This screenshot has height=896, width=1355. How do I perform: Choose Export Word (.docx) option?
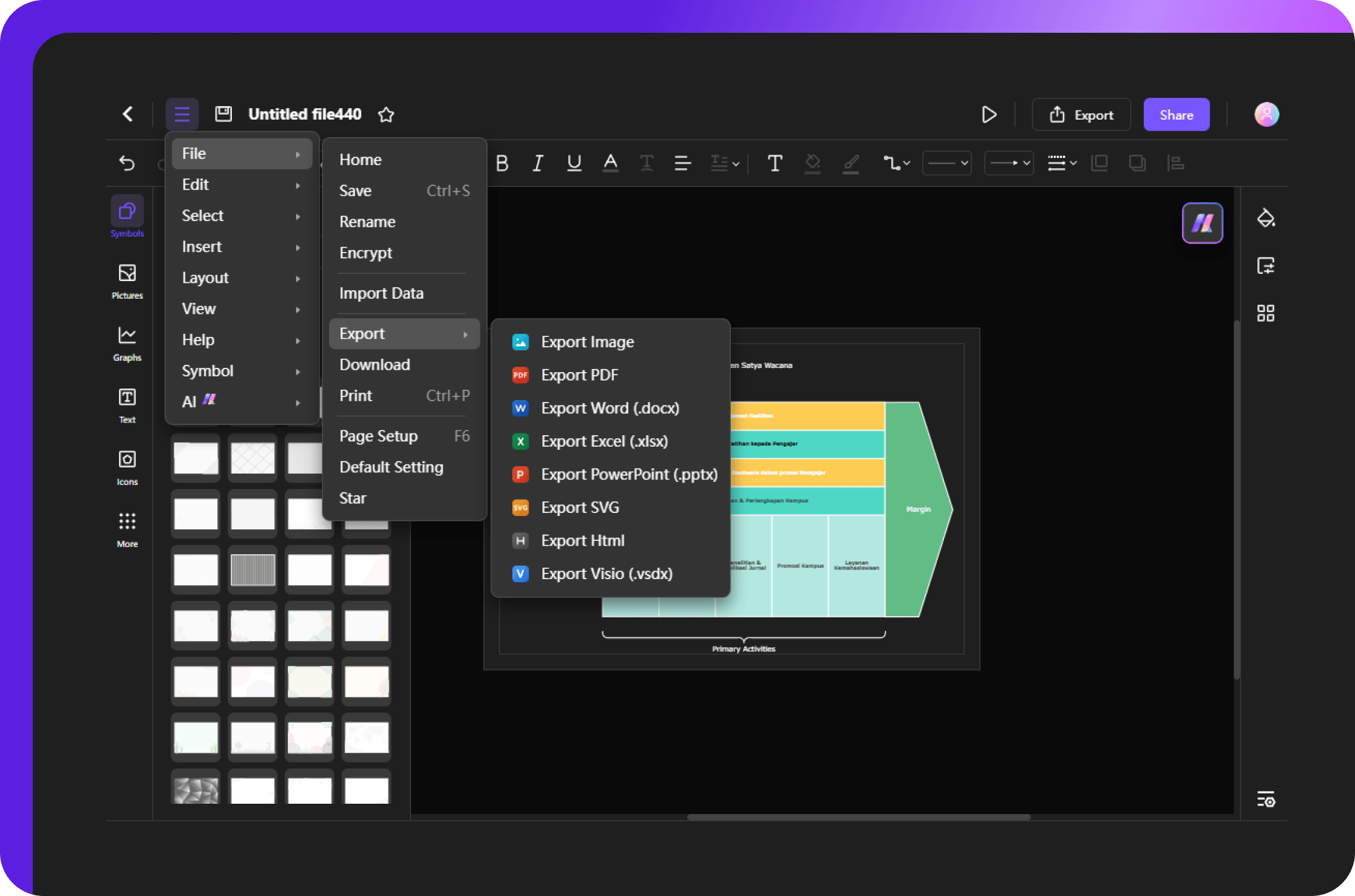[611, 408]
